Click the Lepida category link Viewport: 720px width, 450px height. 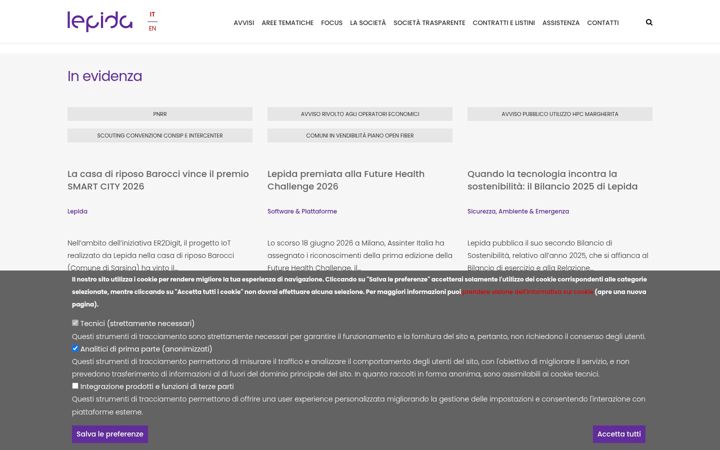[x=77, y=211]
